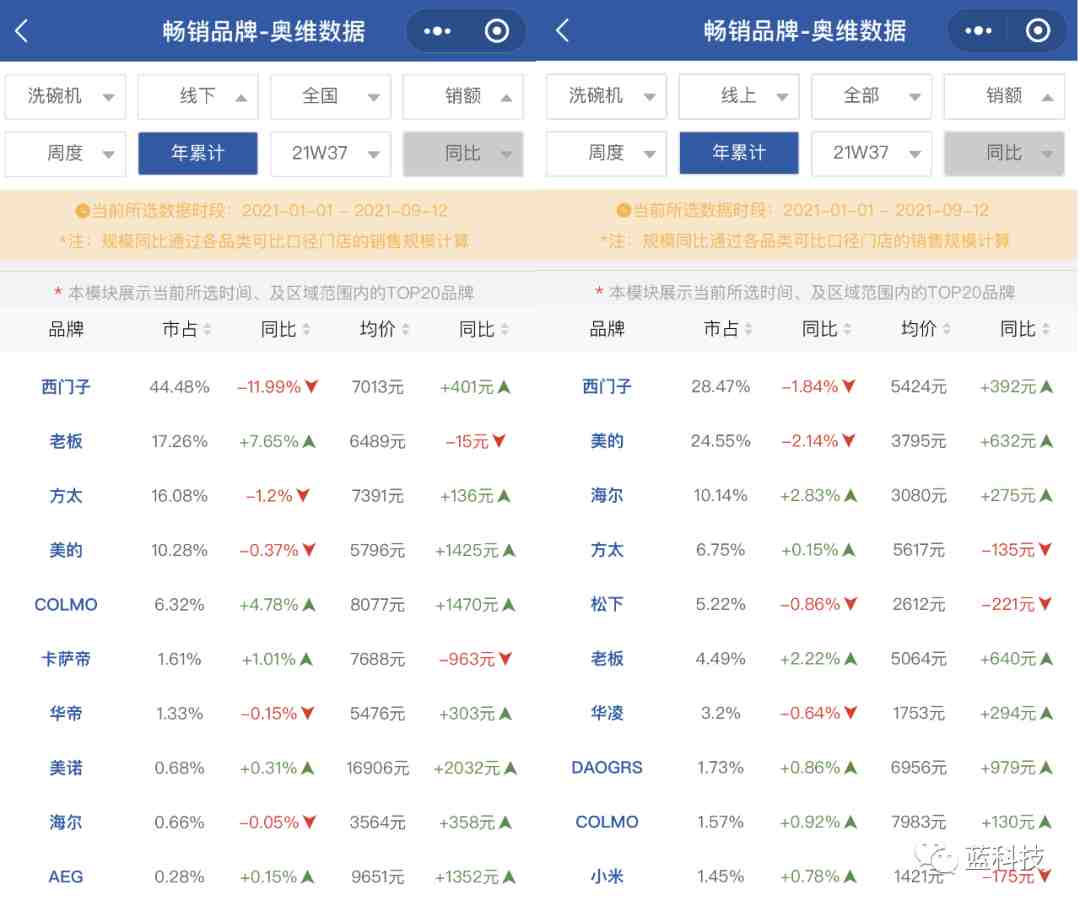This screenshot has width=1080, height=906.
Task: Select 24.55% market share value
Action: [720, 442]
